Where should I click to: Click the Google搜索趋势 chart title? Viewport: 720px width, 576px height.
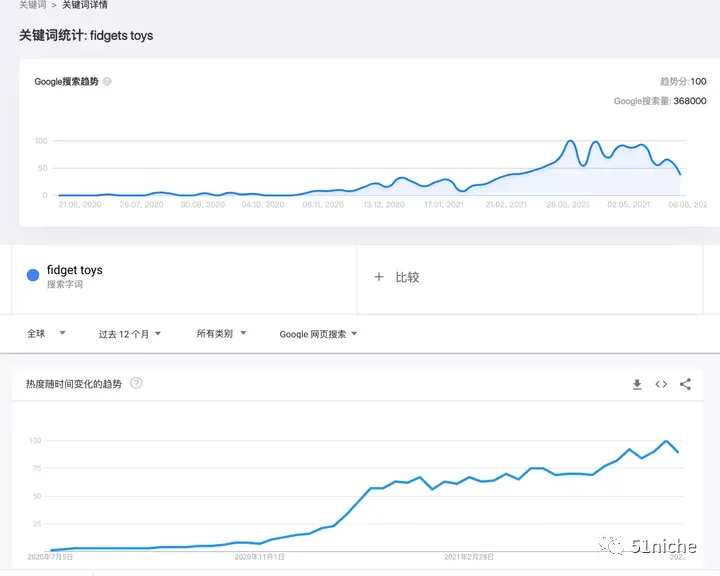(67, 82)
